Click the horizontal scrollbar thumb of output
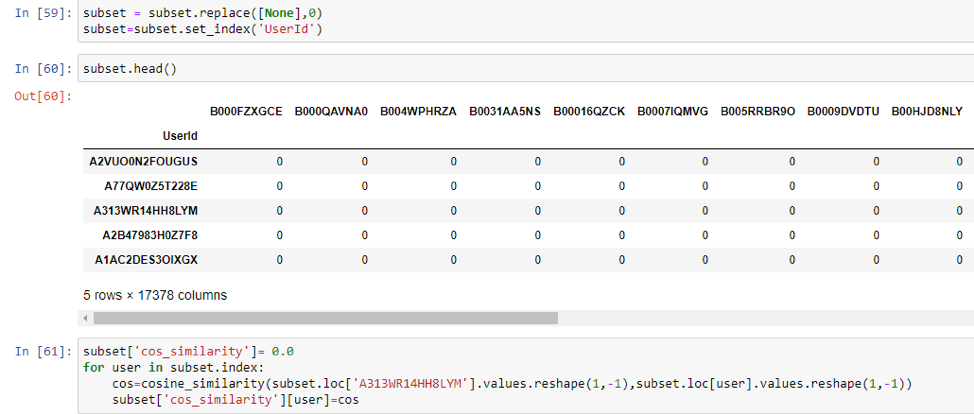 tap(325, 318)
